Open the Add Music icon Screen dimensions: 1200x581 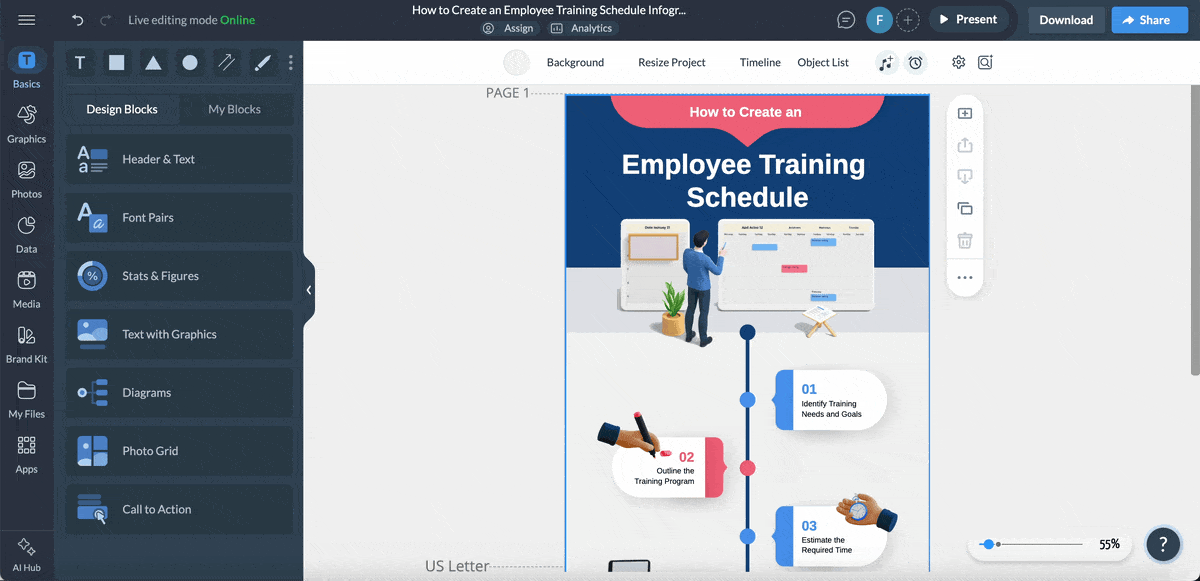point(886,62)
